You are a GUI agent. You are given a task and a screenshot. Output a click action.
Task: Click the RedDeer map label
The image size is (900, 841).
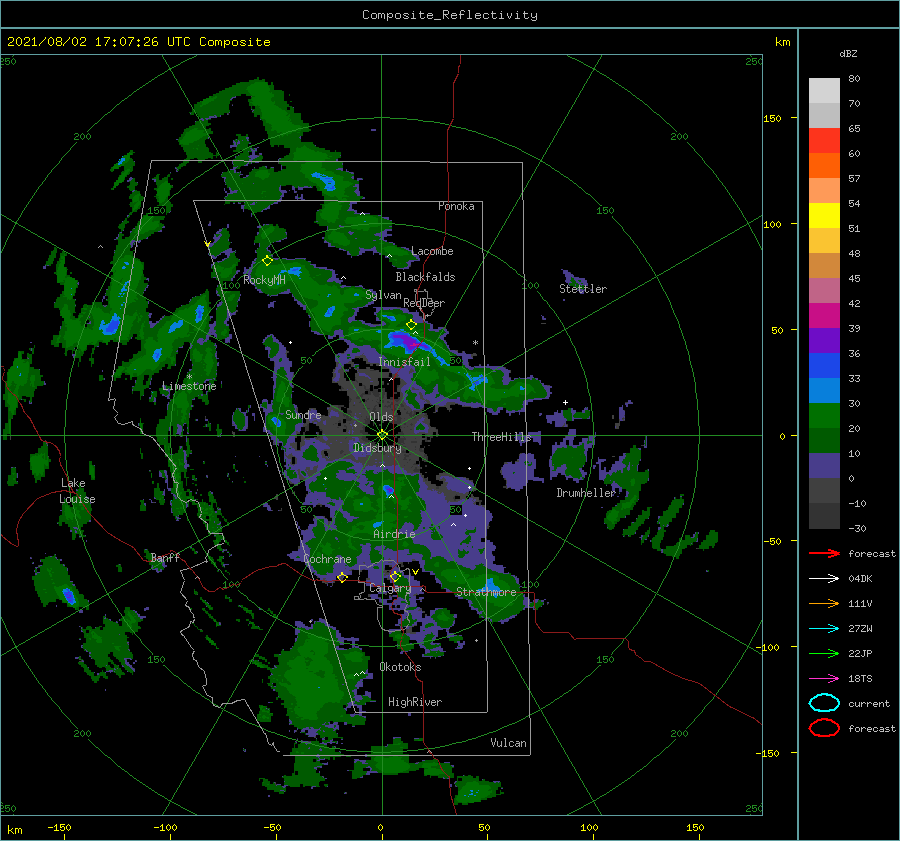(424, 303)
